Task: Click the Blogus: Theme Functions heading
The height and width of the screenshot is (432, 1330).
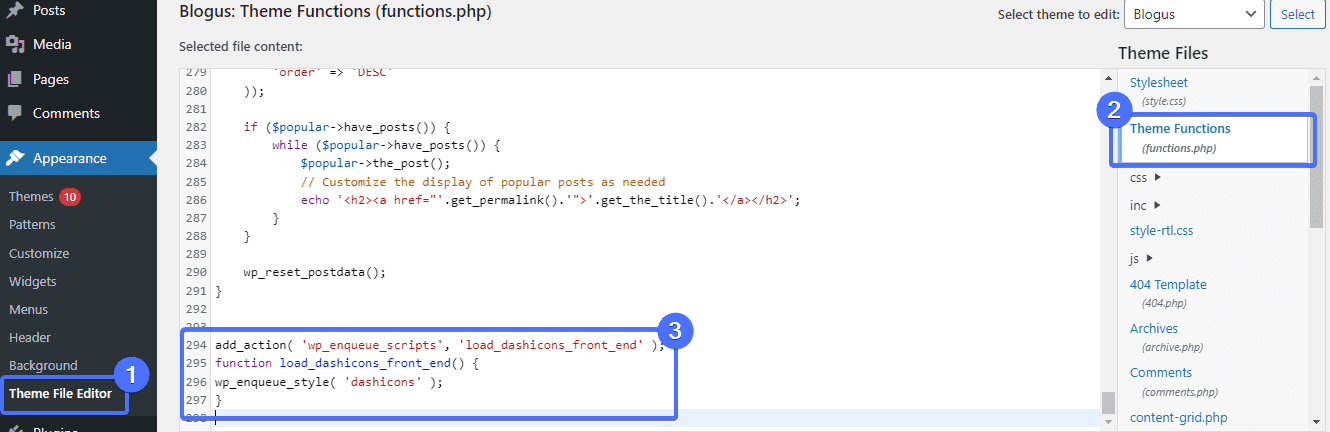Action: pos(335,13)
